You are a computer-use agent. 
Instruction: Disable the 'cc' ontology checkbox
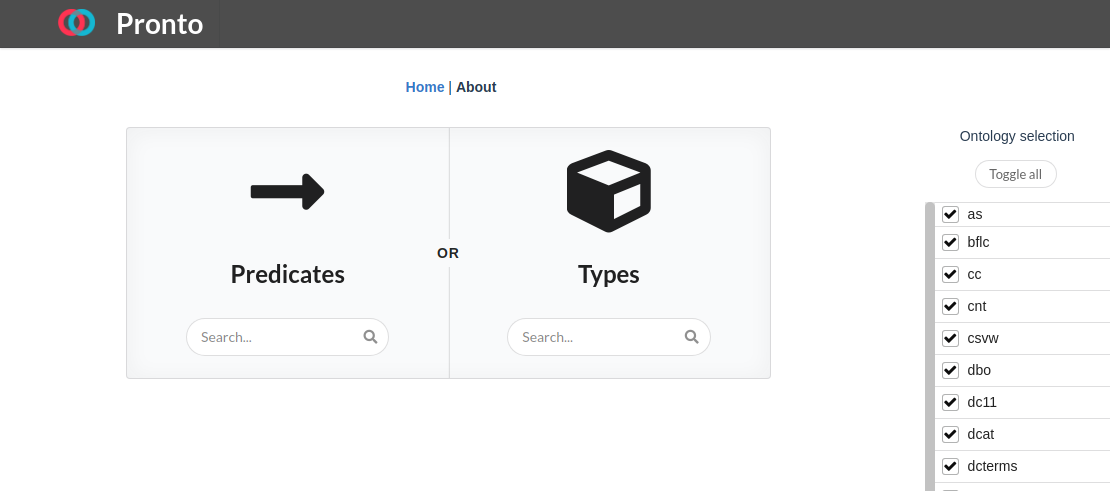[x=950, y=274]
